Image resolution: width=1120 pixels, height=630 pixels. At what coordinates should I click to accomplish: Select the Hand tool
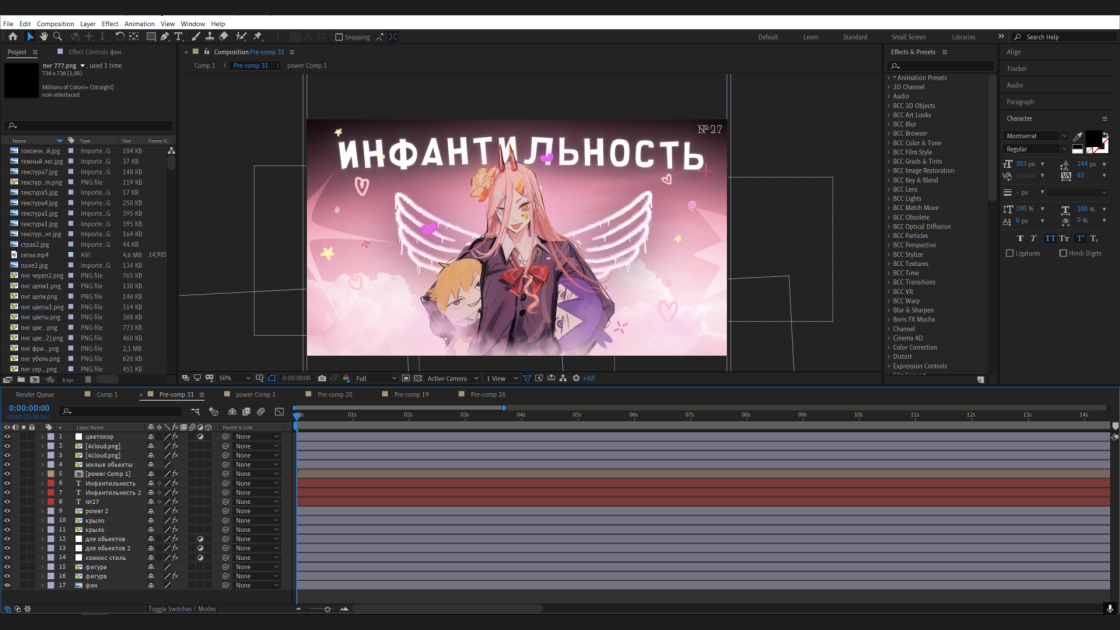[x=44, y=36]
